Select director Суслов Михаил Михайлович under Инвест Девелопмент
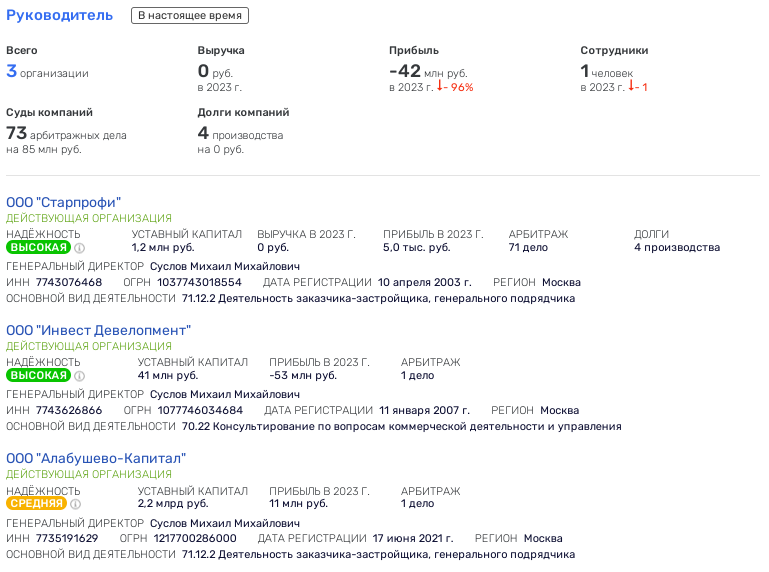Viewport: 769px width, 572px height. [225, 394]
